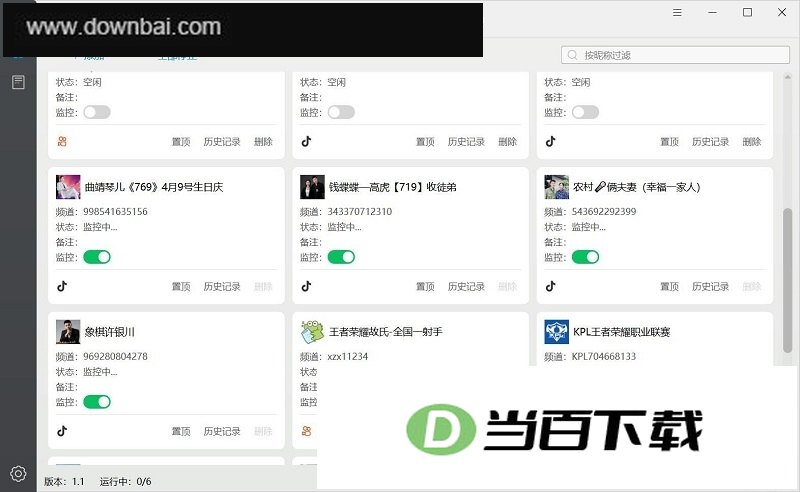
Task: Enable monitoring on the idle Kuaishou card
Action: click(97, 112)
